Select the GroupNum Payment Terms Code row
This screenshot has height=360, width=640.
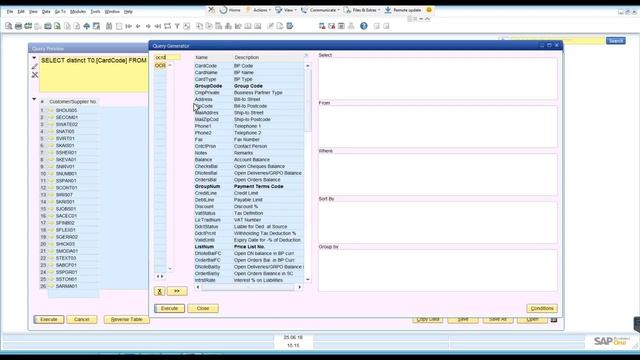pos(249,187)
